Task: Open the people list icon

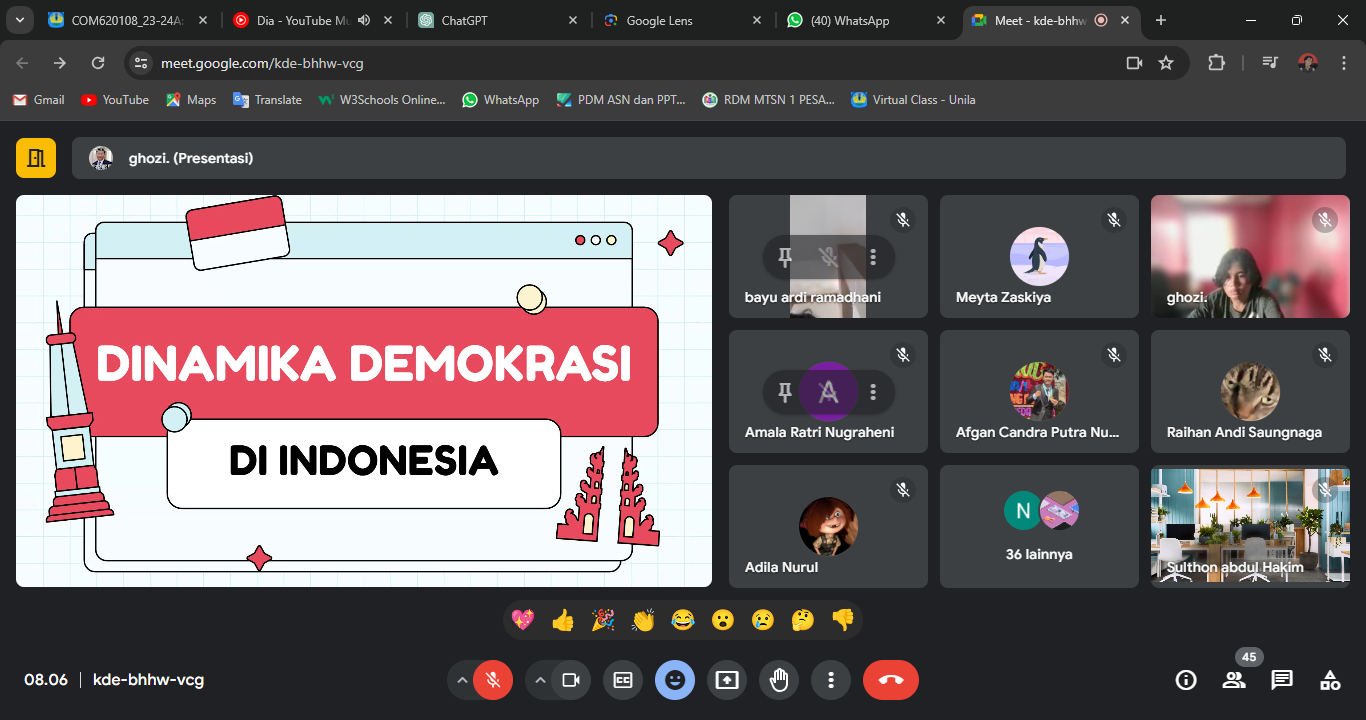Action: click(1234, 680)
